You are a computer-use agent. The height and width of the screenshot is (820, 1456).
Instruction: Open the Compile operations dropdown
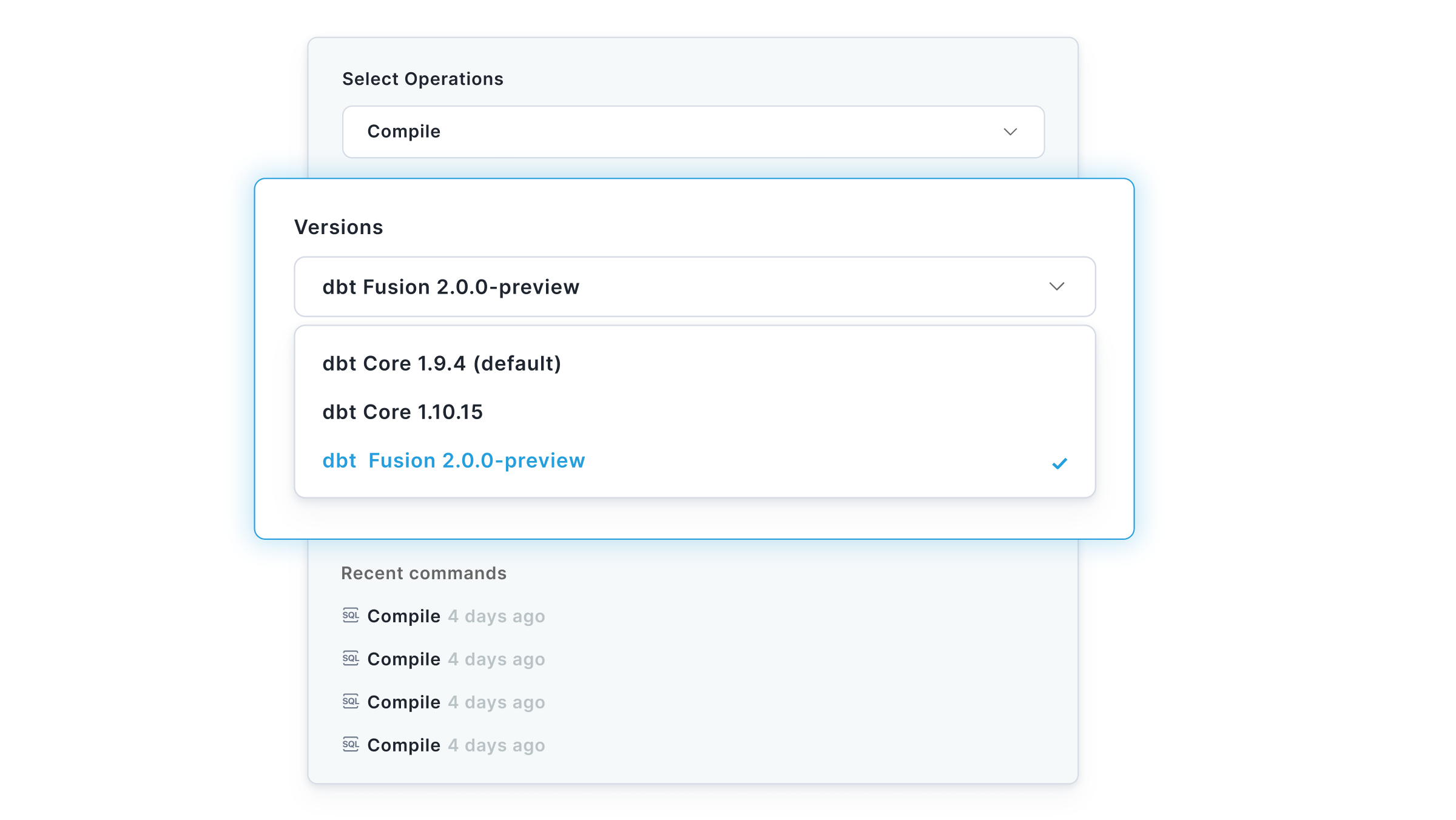tap(693, 132)
